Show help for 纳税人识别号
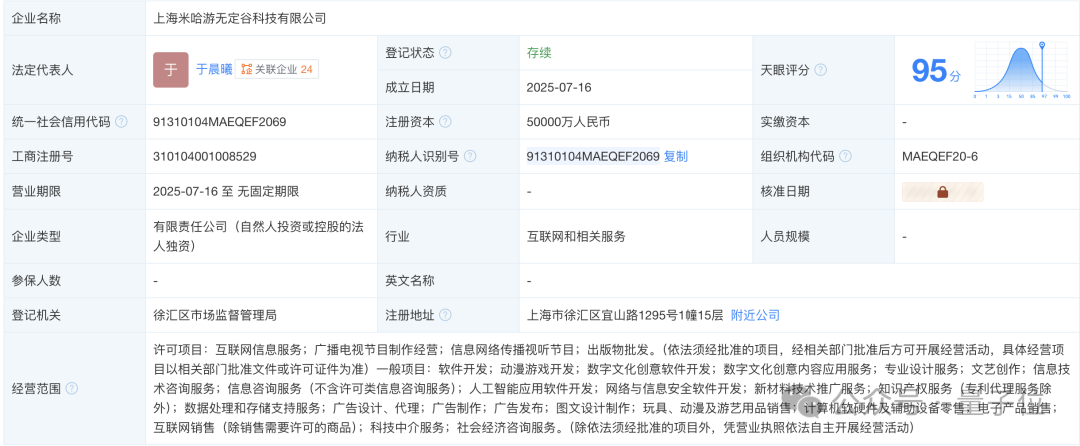The width and height of the screenshot is (1080, 446). [x=470, y=156]
